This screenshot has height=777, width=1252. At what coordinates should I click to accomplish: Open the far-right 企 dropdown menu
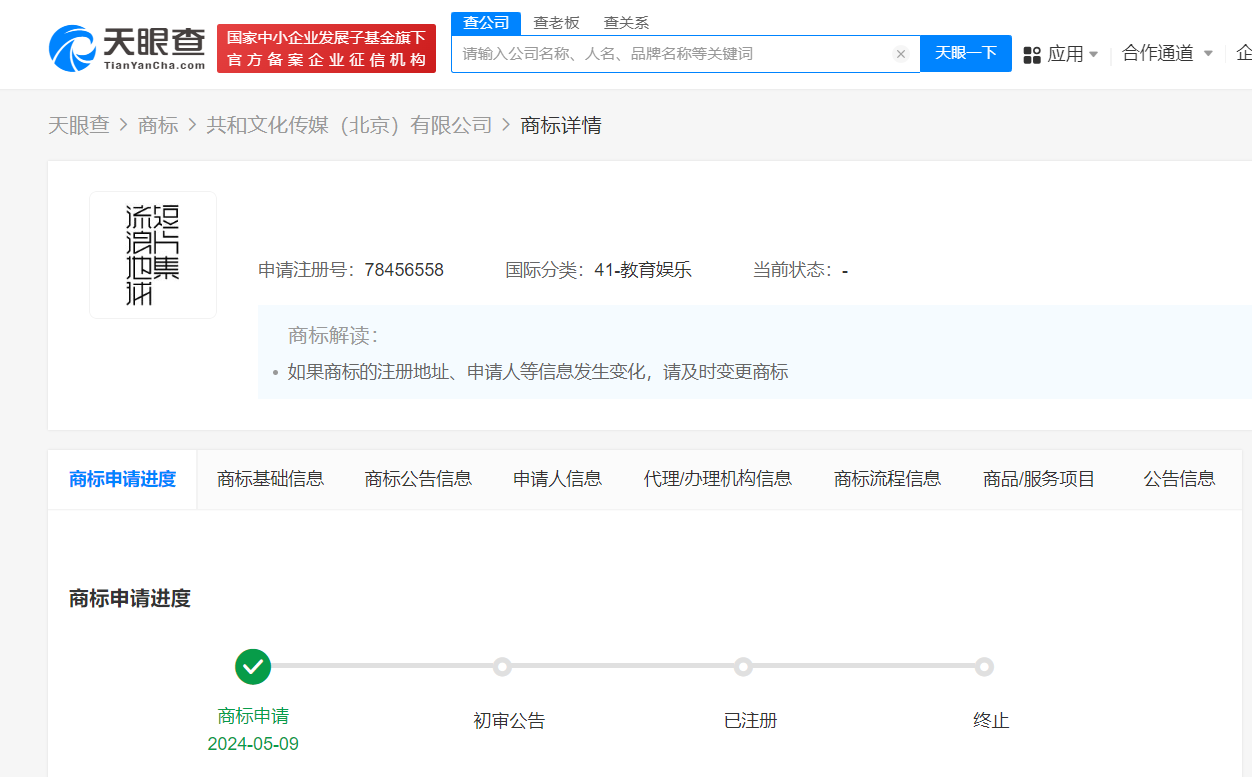point(1246,56)
